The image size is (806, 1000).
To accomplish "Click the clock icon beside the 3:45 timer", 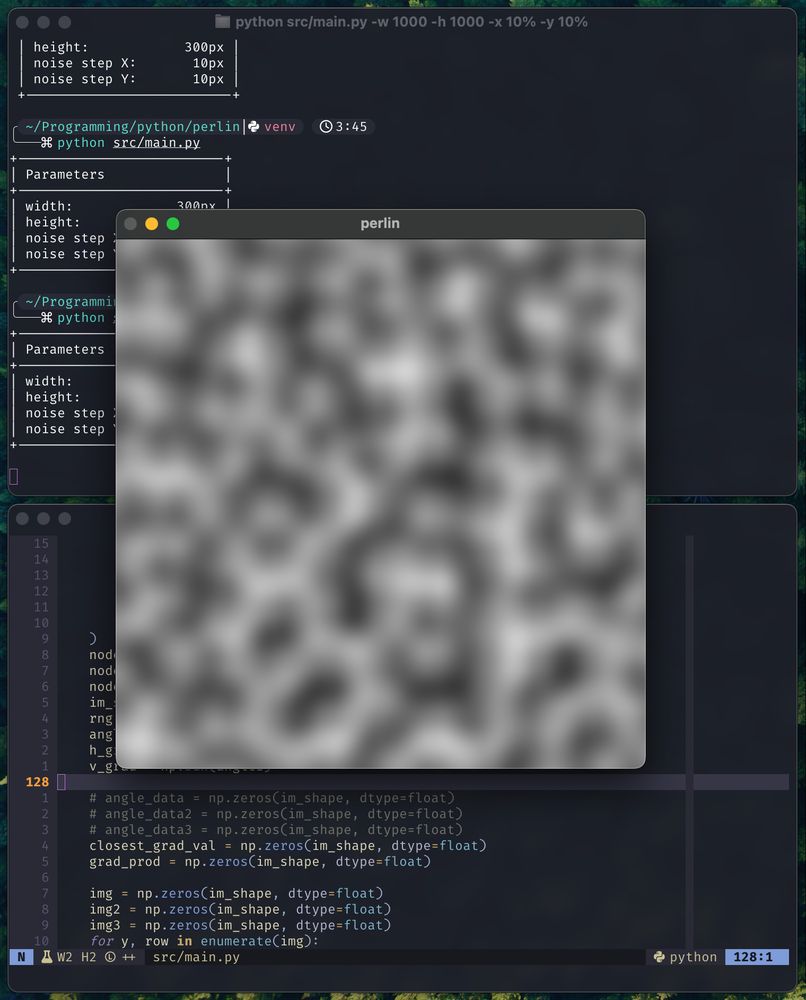I will pos(327,126).
